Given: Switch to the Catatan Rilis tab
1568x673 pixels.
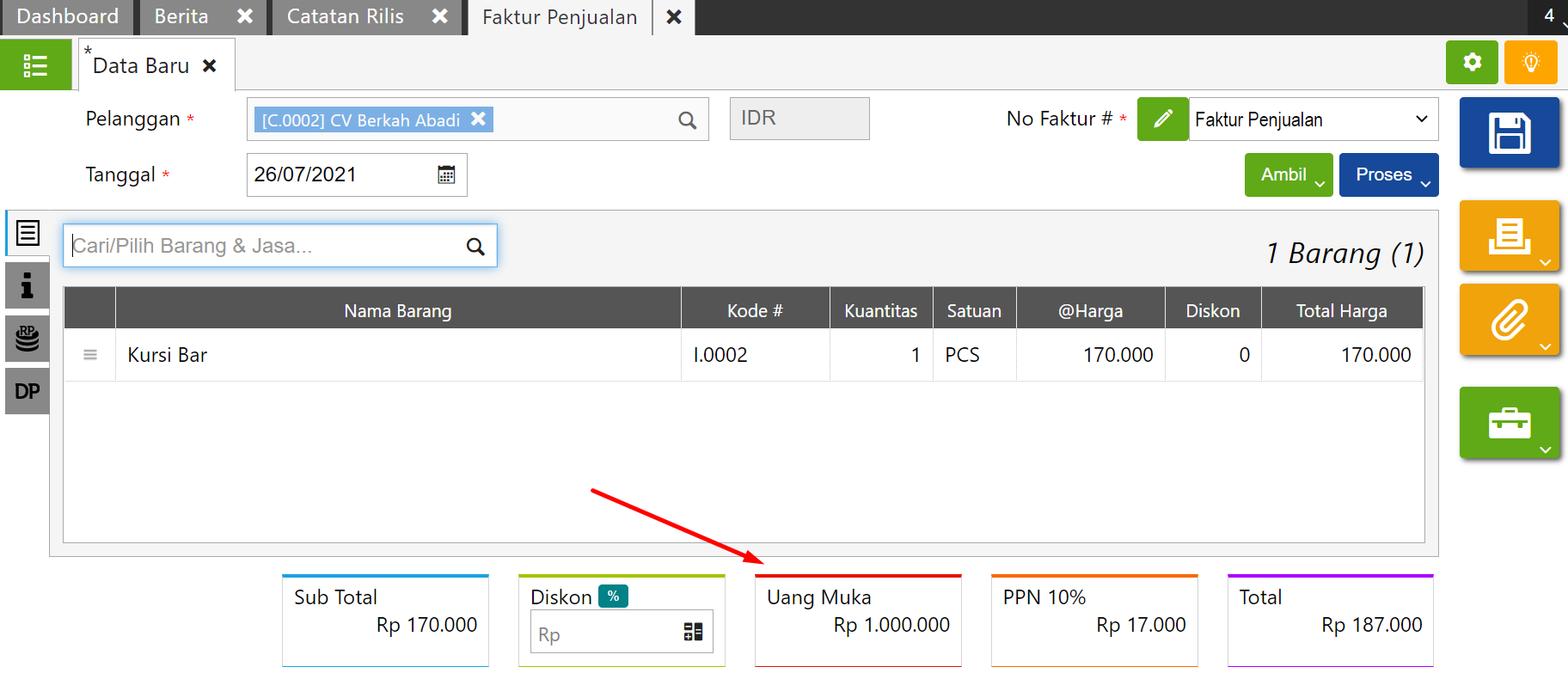Looking at the screenshot, I should tap(346, 16).
